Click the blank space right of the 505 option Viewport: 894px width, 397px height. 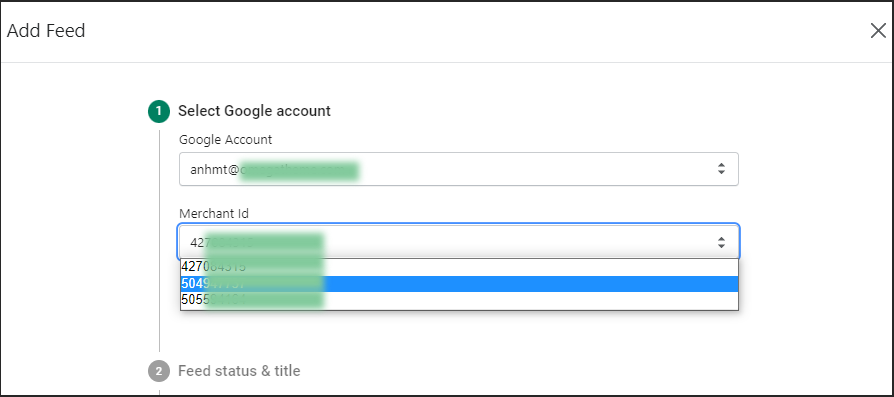click(530, 300)
